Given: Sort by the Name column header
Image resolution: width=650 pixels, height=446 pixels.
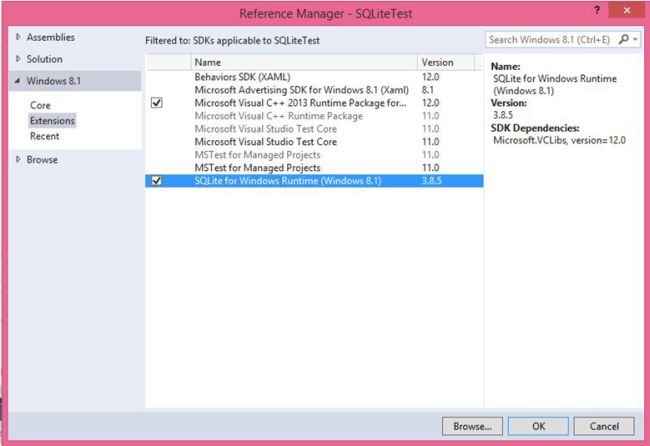Looking at the screenshot, I should click(304, 62).
